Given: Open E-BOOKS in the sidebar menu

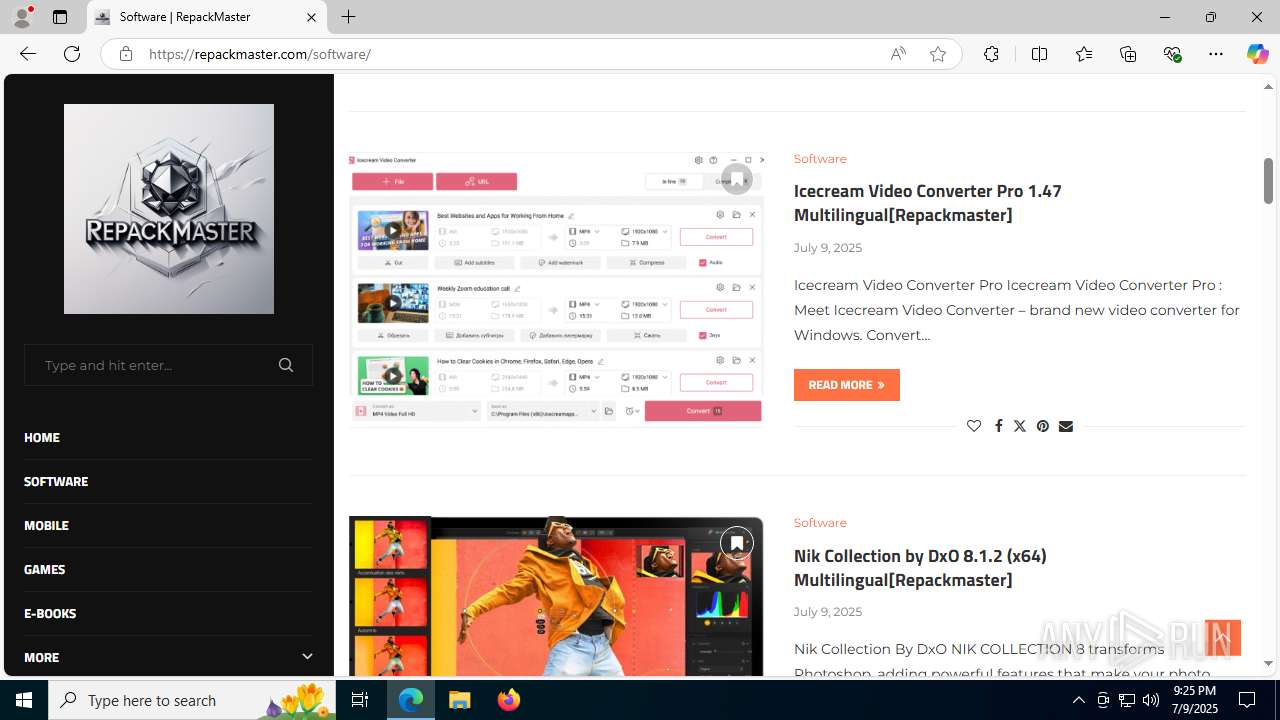Looking at the screenshot, I should [x=50, y=613].
